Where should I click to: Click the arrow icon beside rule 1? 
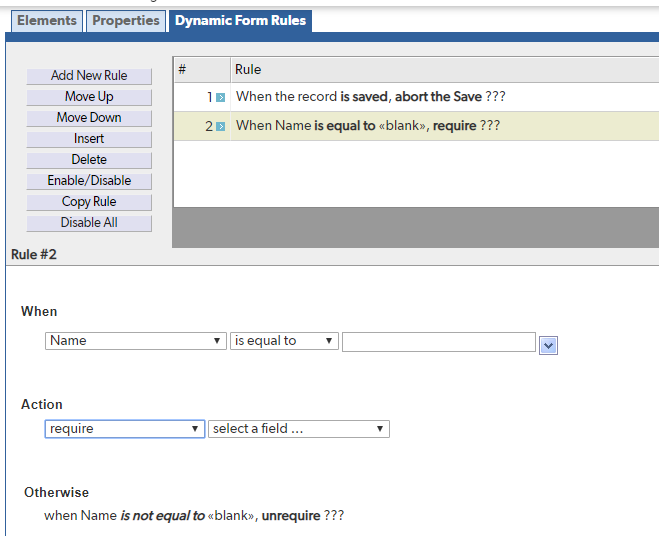(x=220, y=98)
